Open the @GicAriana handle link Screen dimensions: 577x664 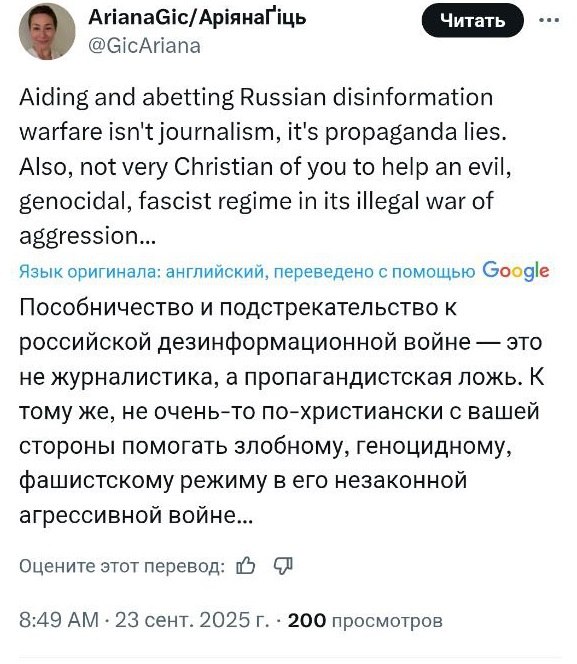(144, 46)
